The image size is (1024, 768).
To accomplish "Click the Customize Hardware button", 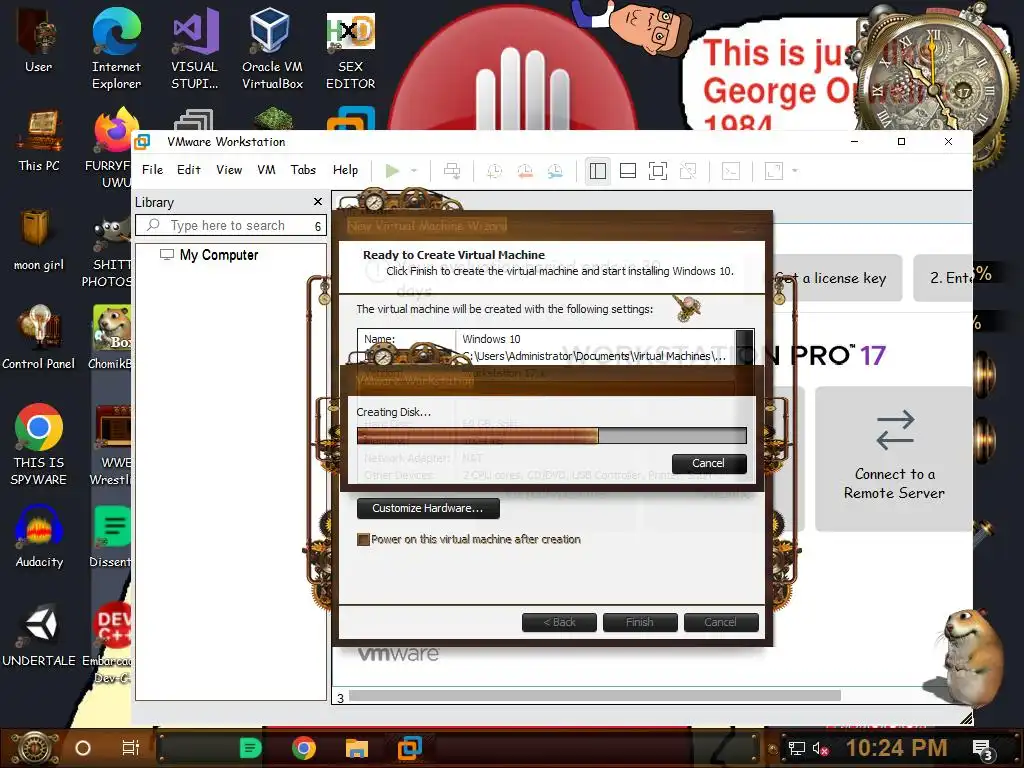I will tap(428, 508).
